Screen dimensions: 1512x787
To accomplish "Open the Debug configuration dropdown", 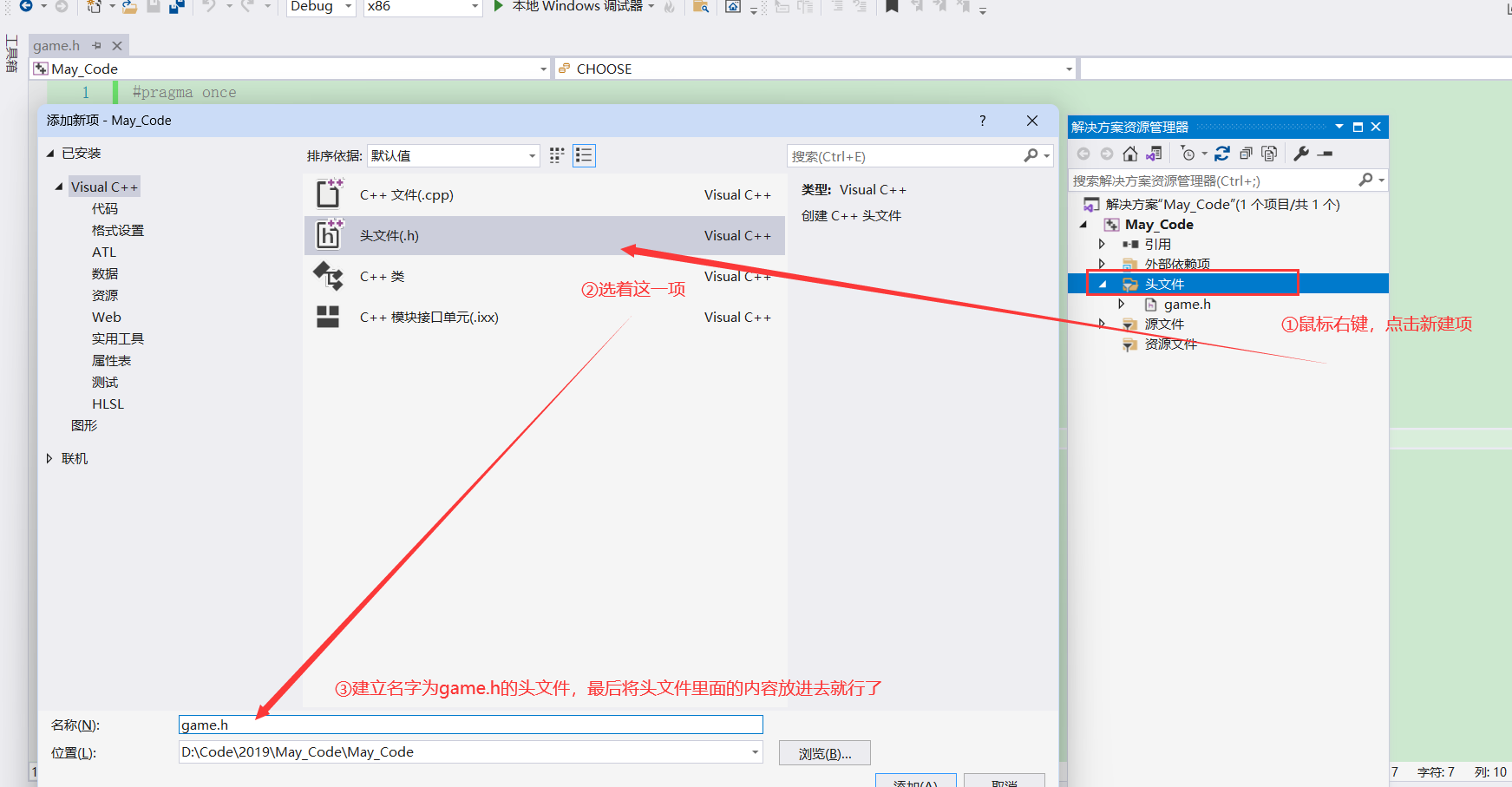I will click(x=349, y=6).
